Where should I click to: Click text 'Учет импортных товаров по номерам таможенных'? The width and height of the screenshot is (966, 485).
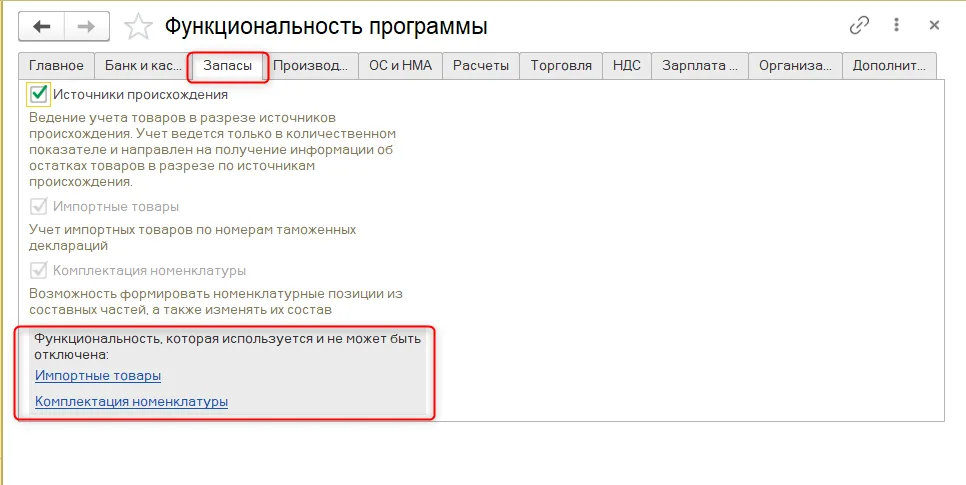pos(193,230)
